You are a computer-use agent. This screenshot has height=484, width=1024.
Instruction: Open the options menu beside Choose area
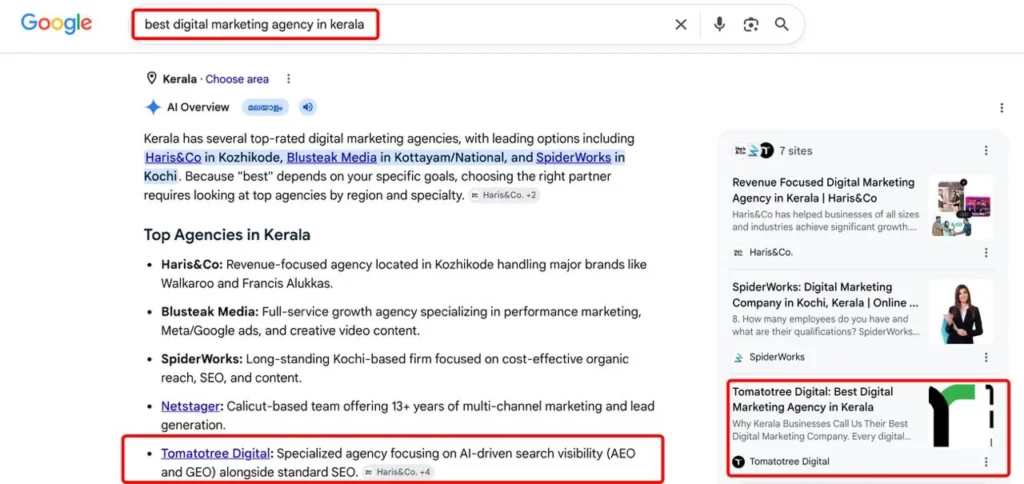(x=289, y=79)
